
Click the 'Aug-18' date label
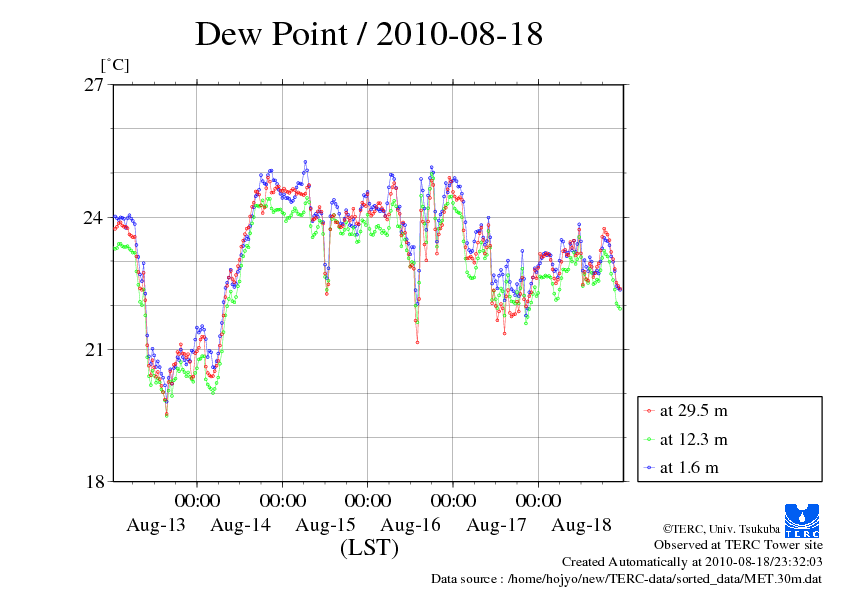click(581, 525)
